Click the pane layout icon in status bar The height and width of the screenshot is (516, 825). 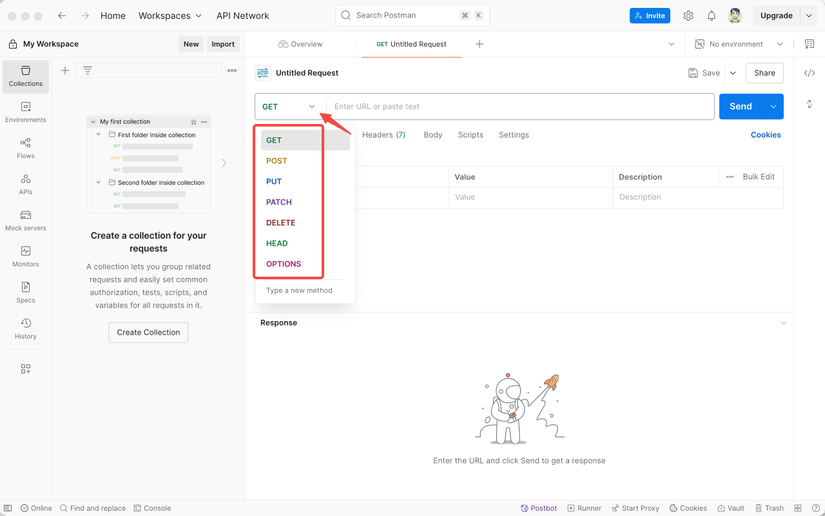pos(798,508)
